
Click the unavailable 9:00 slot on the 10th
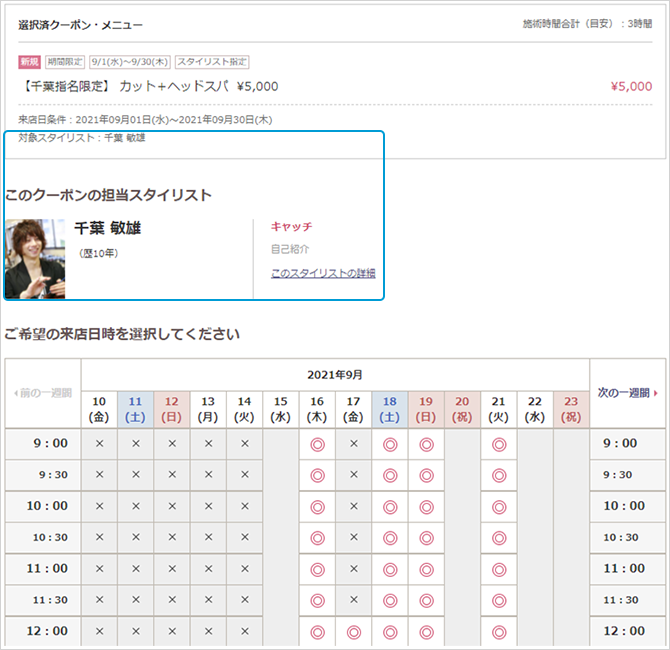pos(99,444)
